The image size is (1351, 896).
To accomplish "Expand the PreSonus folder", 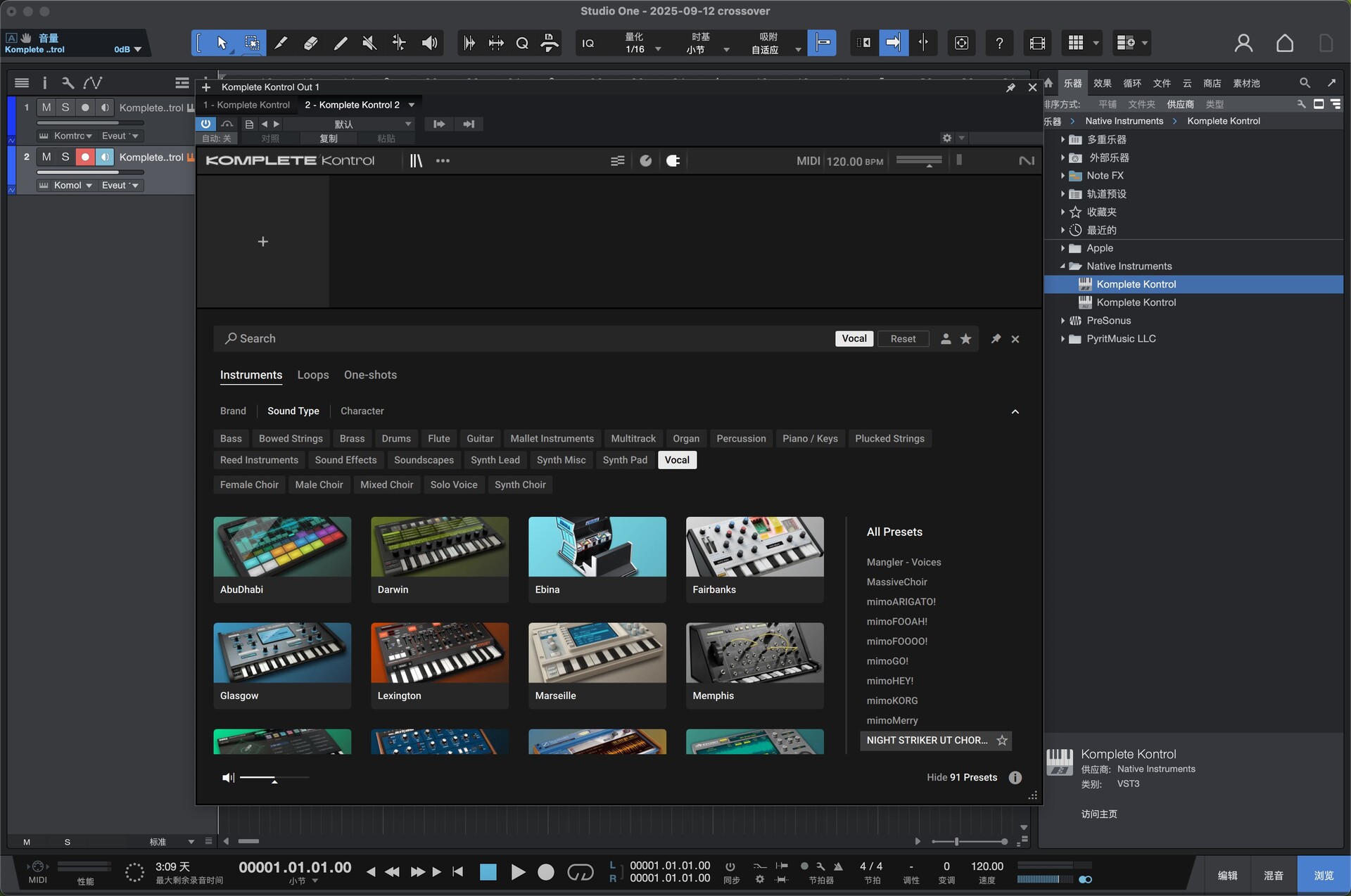I will pos(1063,321).
